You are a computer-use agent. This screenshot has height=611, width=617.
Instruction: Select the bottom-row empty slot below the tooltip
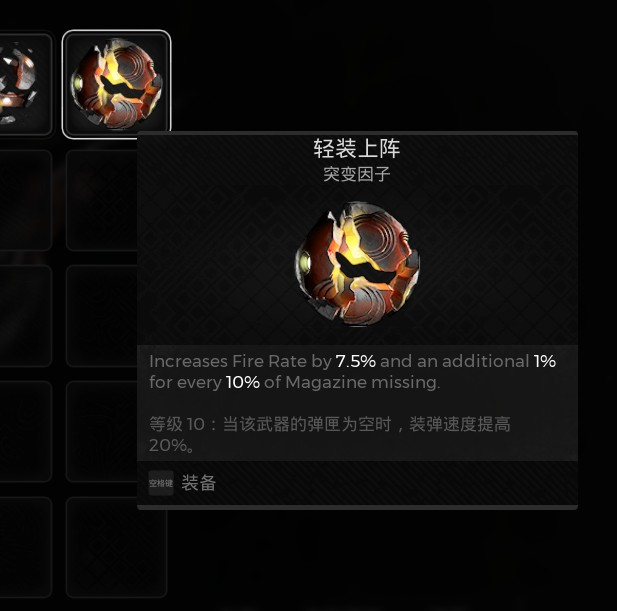pyautogui.click(x=116, y=547)
